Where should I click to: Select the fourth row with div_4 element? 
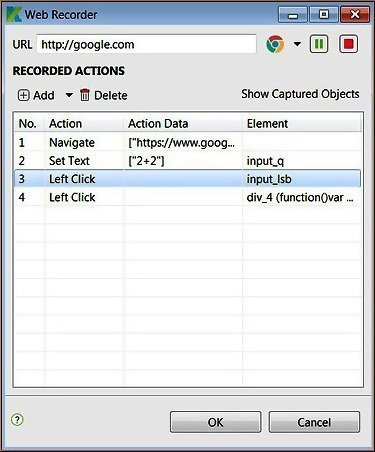(188, 197)
